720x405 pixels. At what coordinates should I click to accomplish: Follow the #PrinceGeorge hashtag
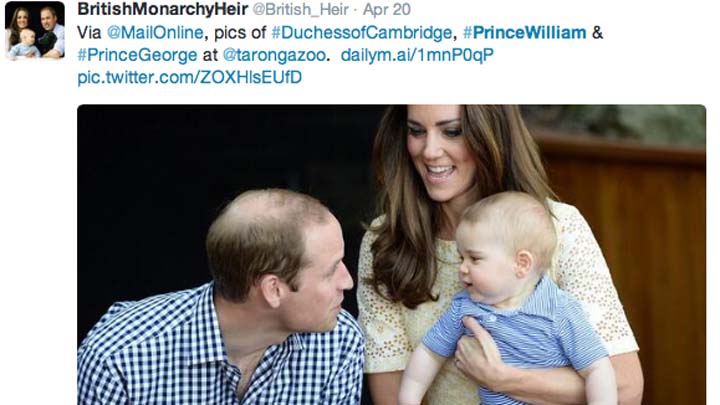[x=137, y=55]
